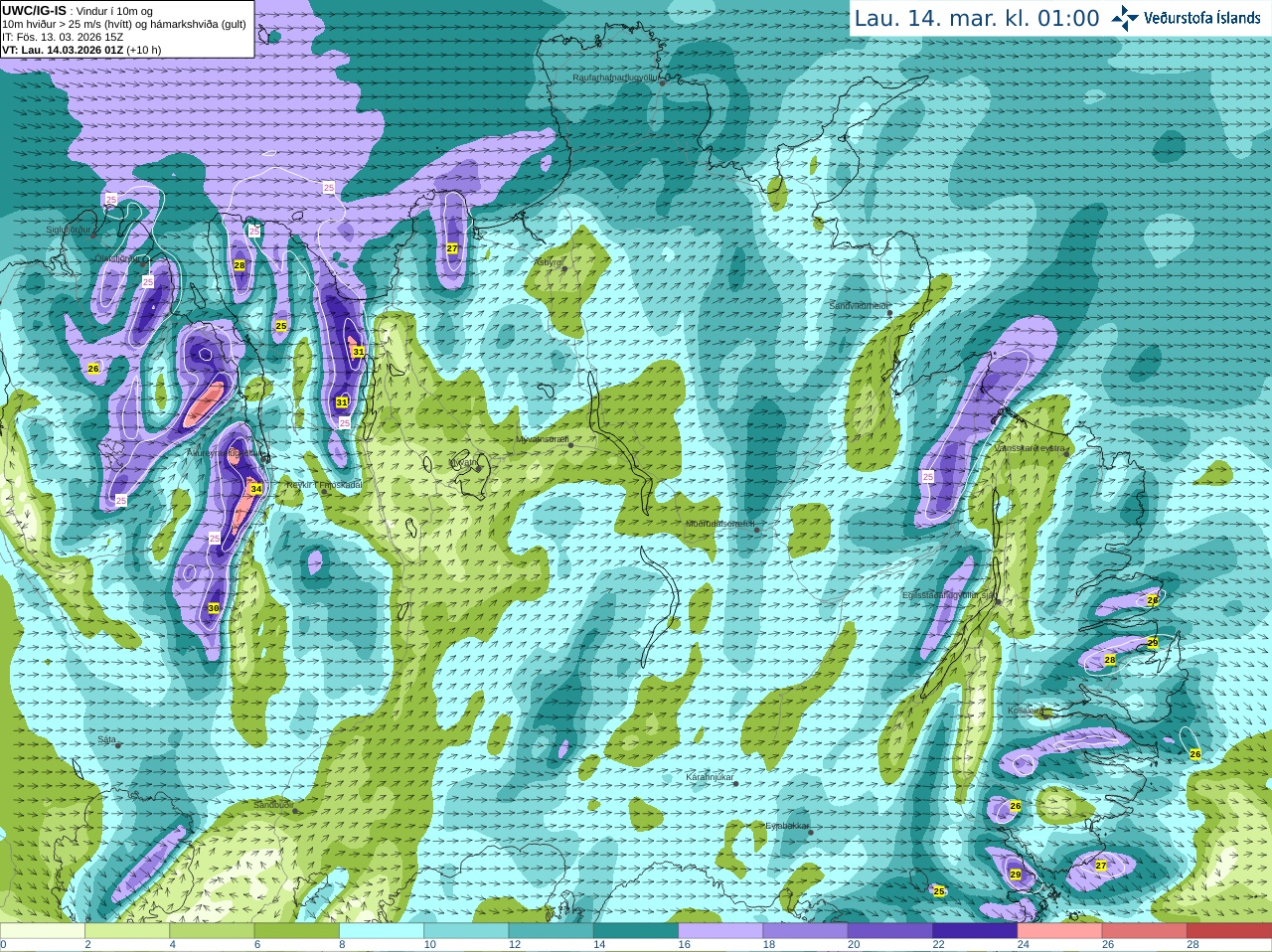Select the forecast time Lau. 14. mar. kl. 01:00
1272x952 pixels.
[x=977, y=18]
